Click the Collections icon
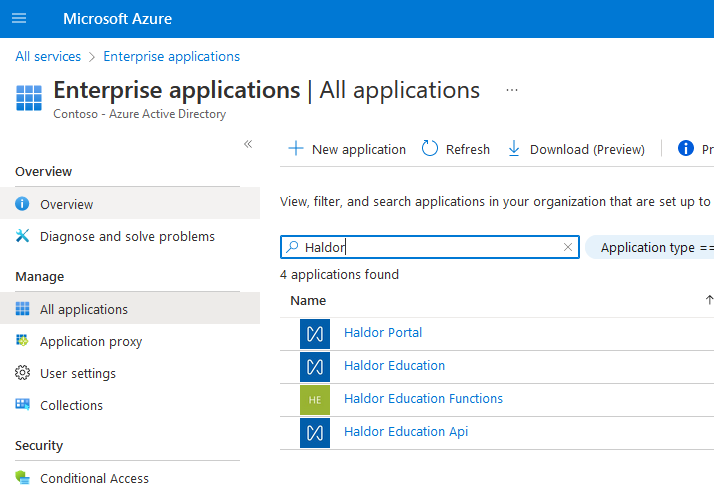 pos(22,404)
